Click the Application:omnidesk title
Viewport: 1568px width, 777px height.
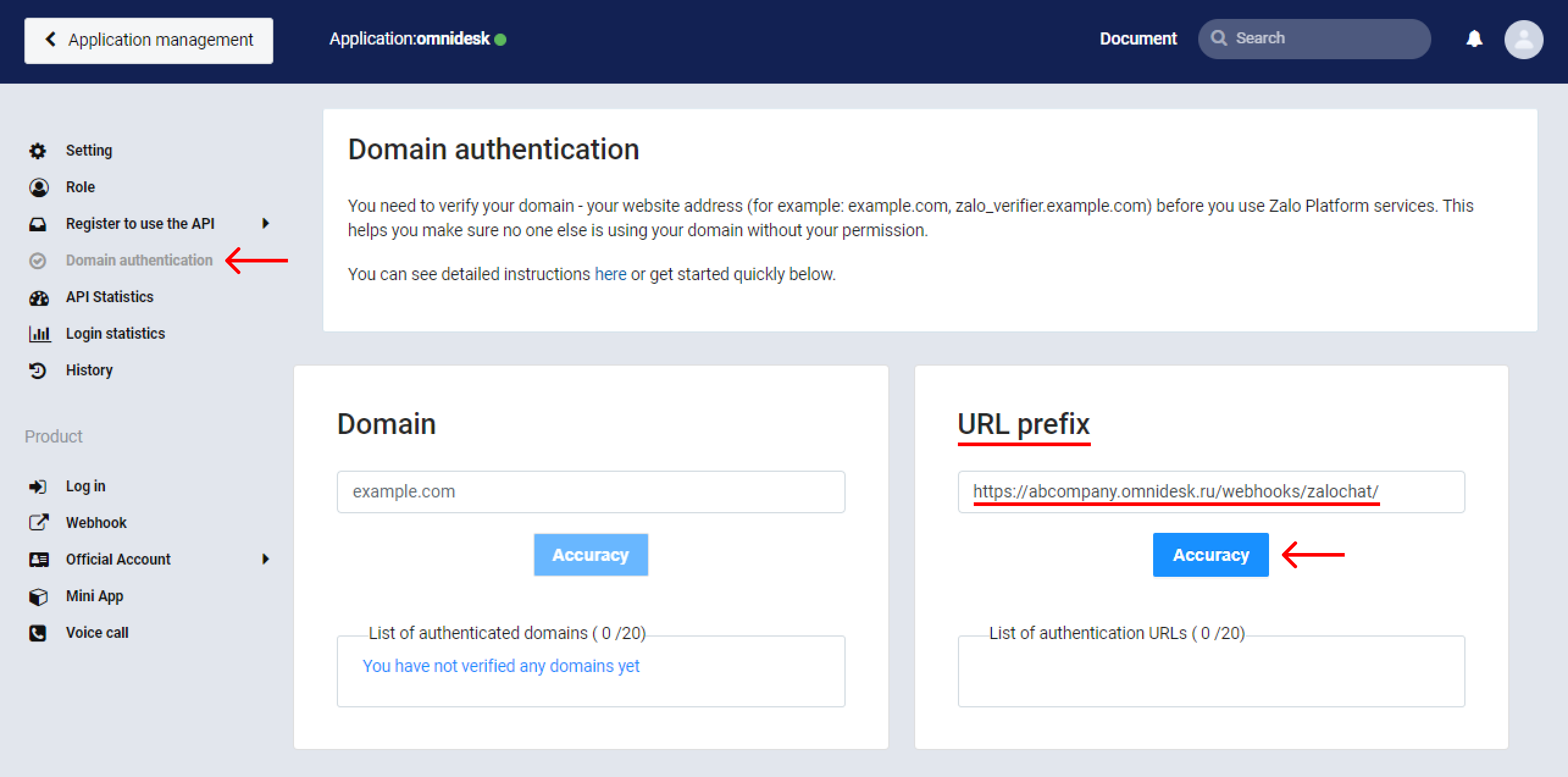click(409, 39)
